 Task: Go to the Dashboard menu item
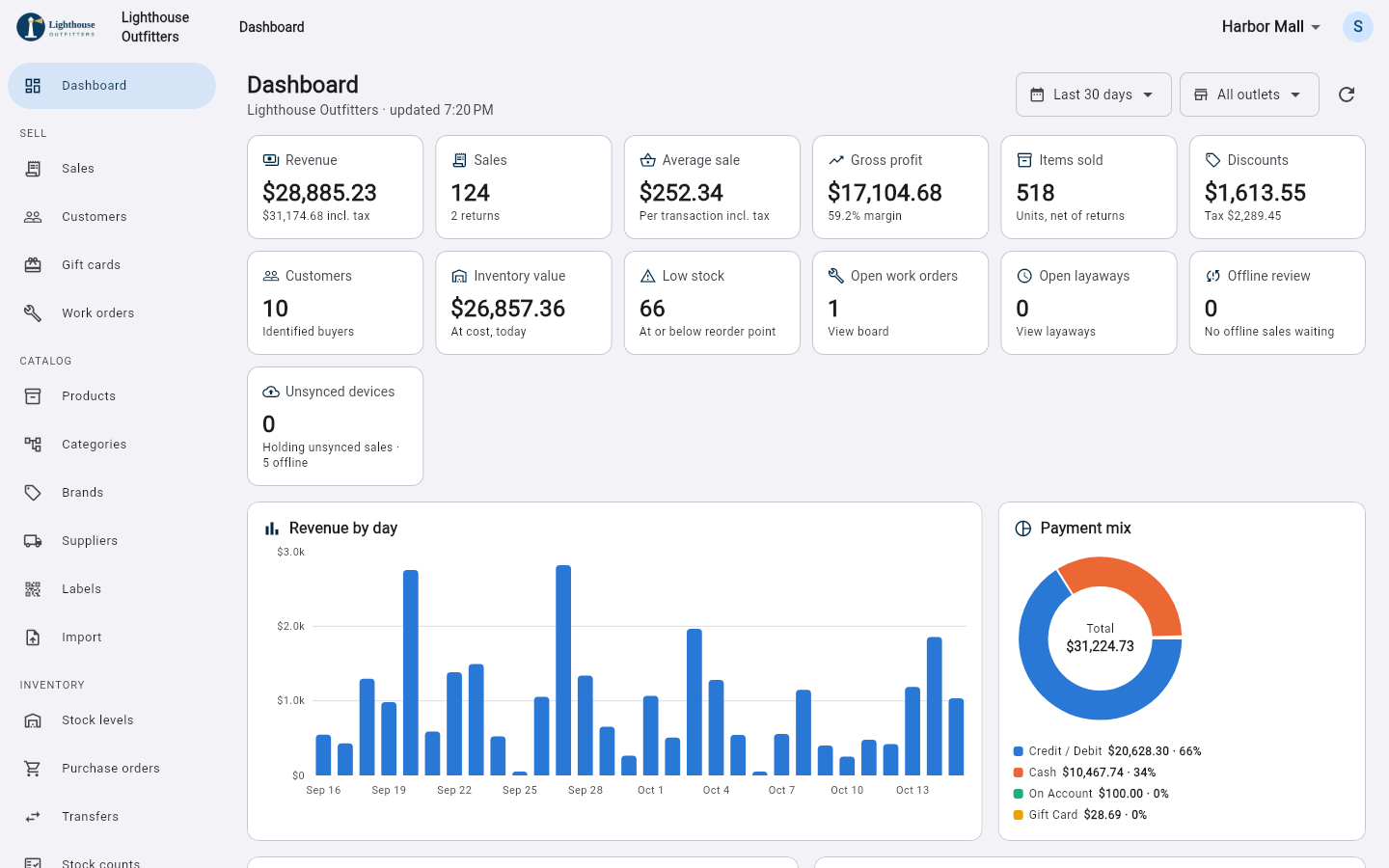pos(112,86)
